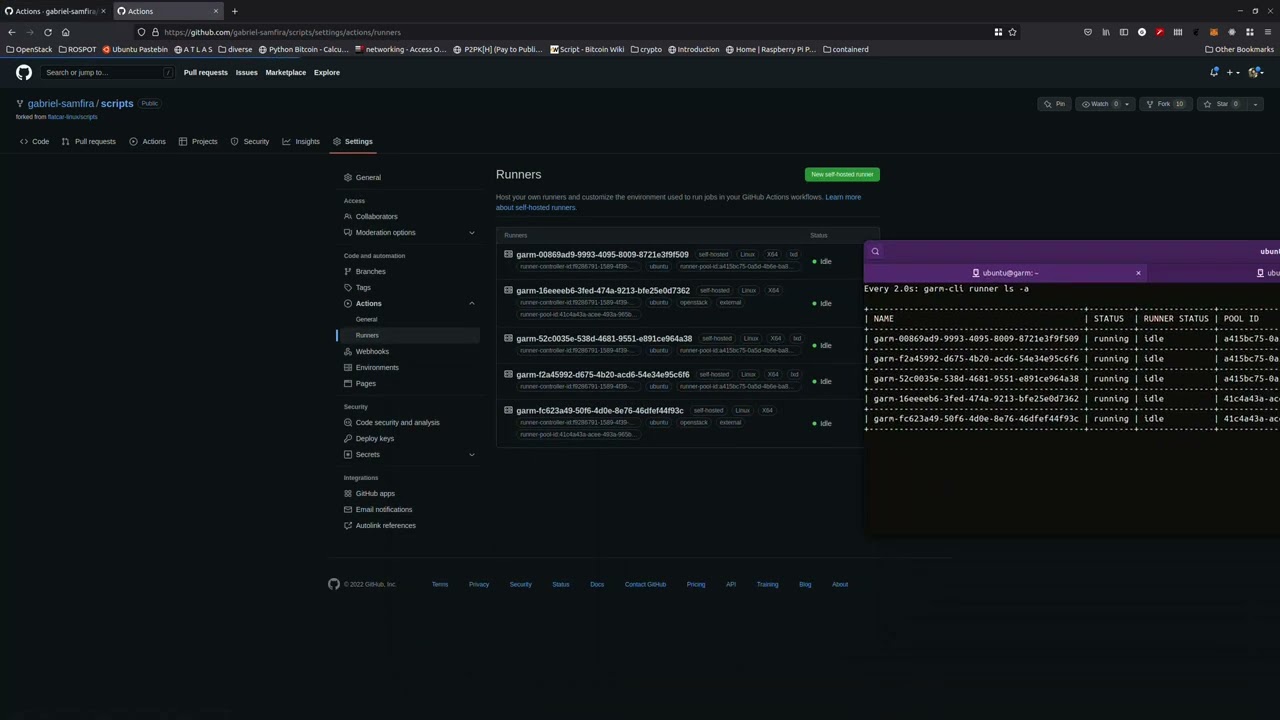The height and width of the screenshot is (720, 1280).
Task: Switch to the repository Security tab
Action: [250, 142]
